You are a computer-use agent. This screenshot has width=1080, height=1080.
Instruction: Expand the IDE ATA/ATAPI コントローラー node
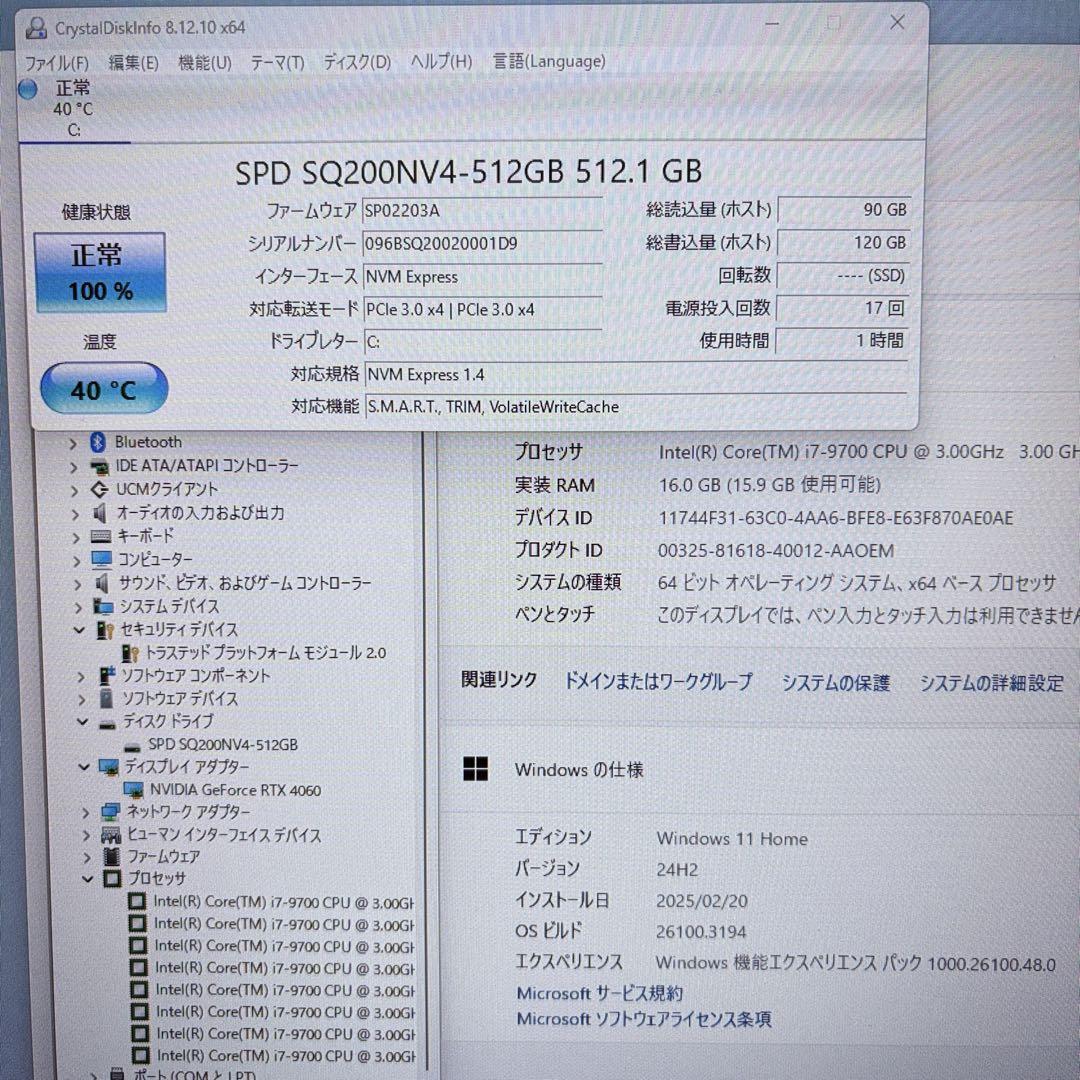point(74,468)
